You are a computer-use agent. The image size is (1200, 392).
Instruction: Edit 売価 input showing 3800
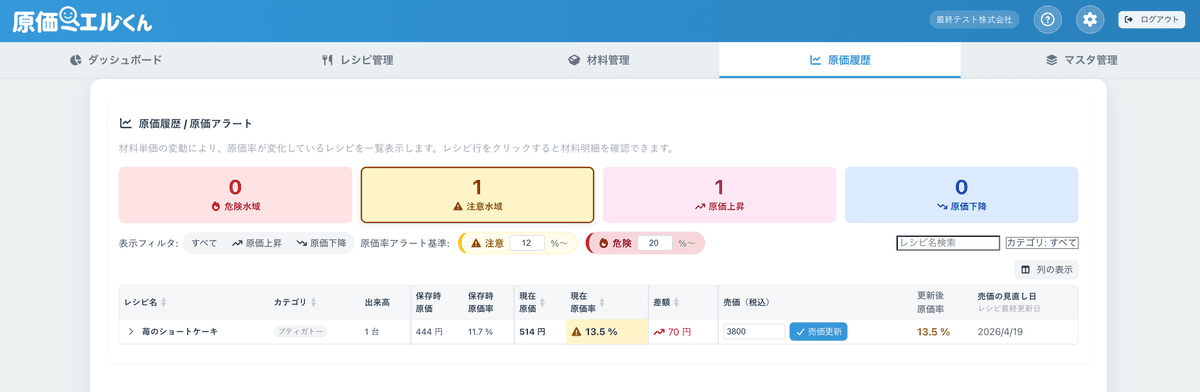pos(754,331)
